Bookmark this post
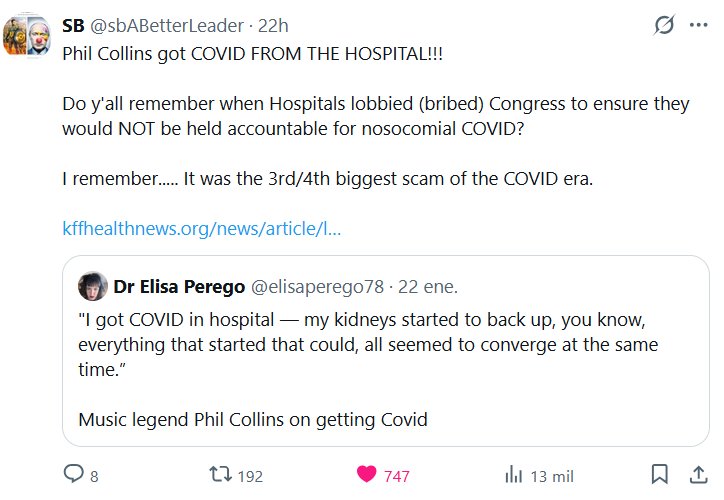 pyautogui.click(x=660, y=475)
